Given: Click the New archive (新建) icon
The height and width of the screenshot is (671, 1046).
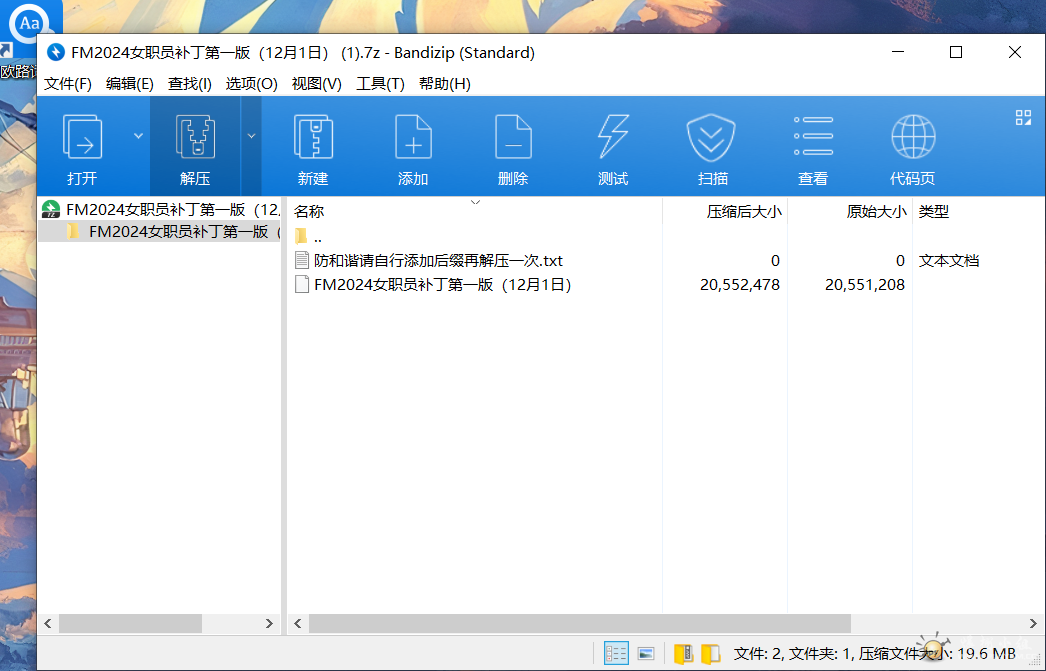Looking at the screenshot, I should tap(313, 137).
